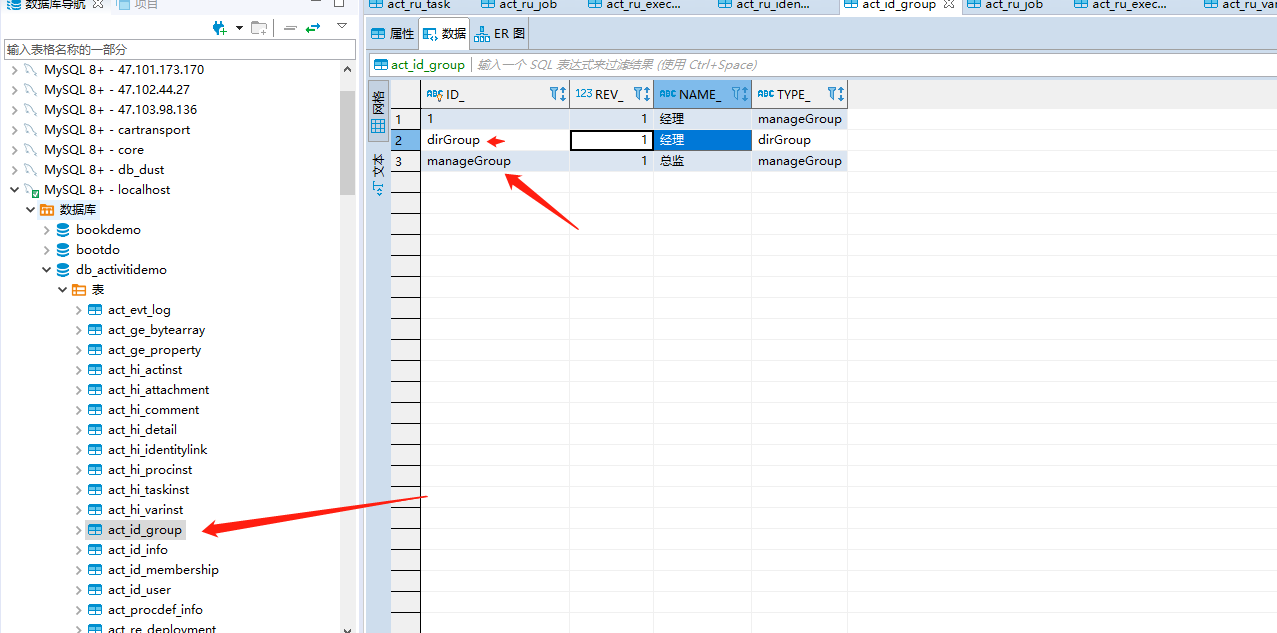Click filter/sort icon on NAME_ column
This screenshot has height=633, width=1277.
pos(740,94)
